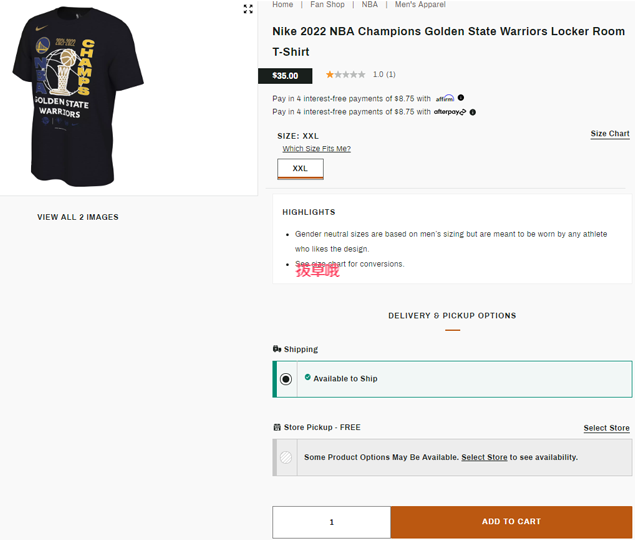Click VIEW ALL 2 IMAGES
The width and height of the screenshot is (635, 540).
[78, 217]
